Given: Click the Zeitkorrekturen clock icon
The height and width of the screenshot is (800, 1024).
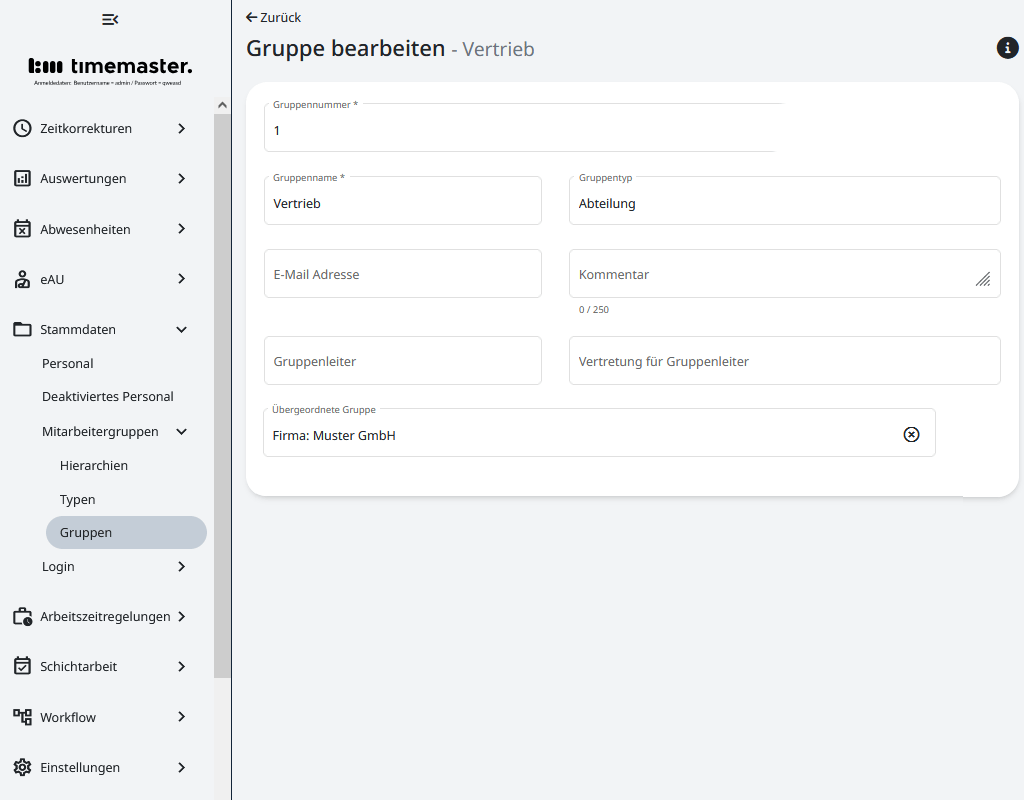Looking at the screenshot, I should pos(22,128).
